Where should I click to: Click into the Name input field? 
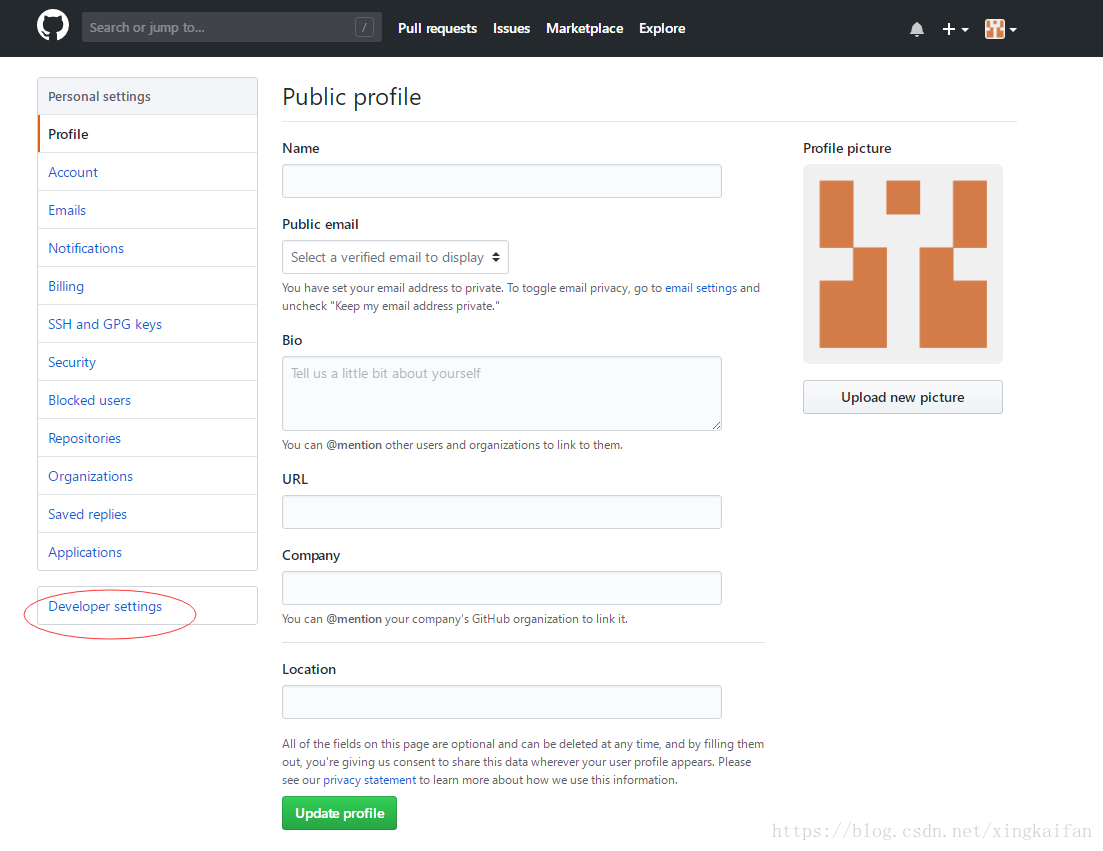(x=502, y=181)
